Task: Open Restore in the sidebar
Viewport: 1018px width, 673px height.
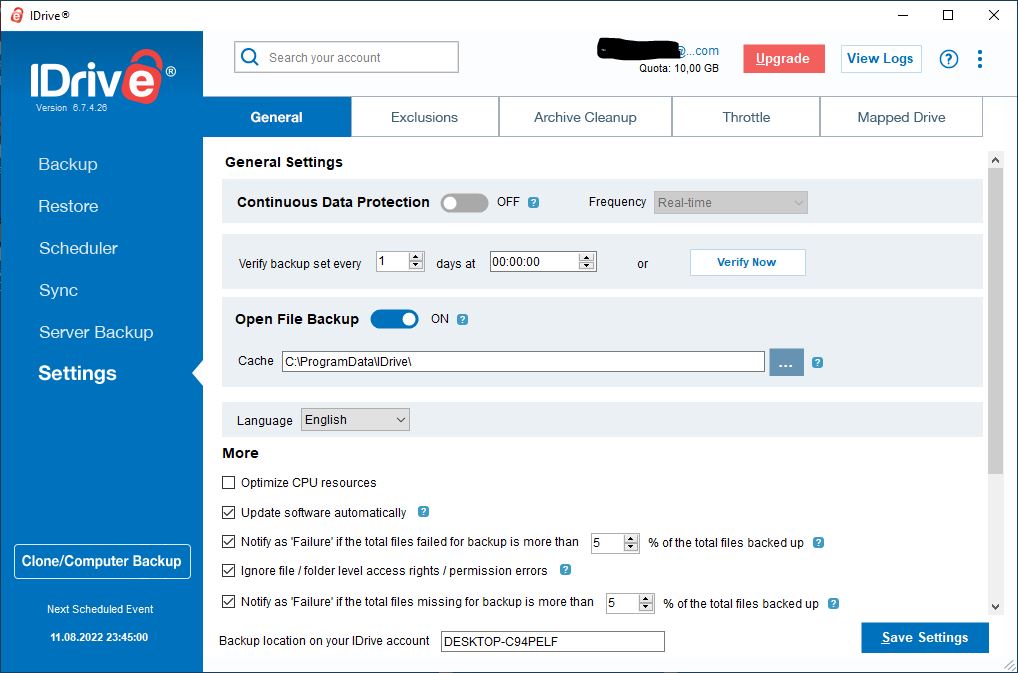Action: coord(68,206)
